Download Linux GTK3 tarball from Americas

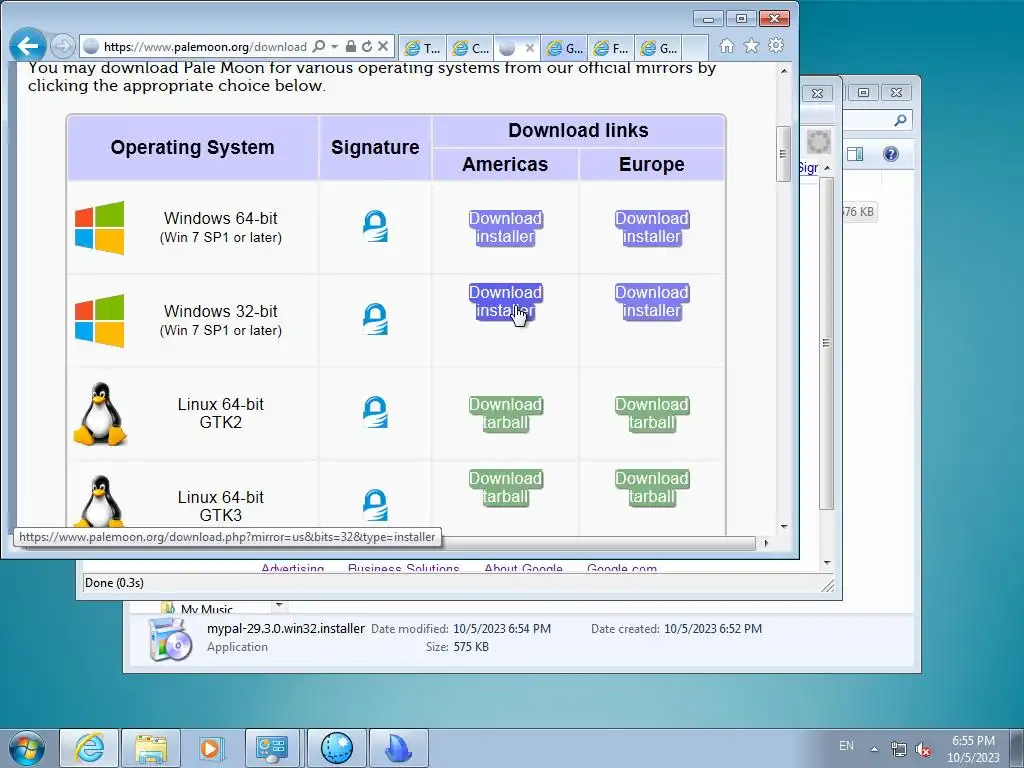point(505,487)
